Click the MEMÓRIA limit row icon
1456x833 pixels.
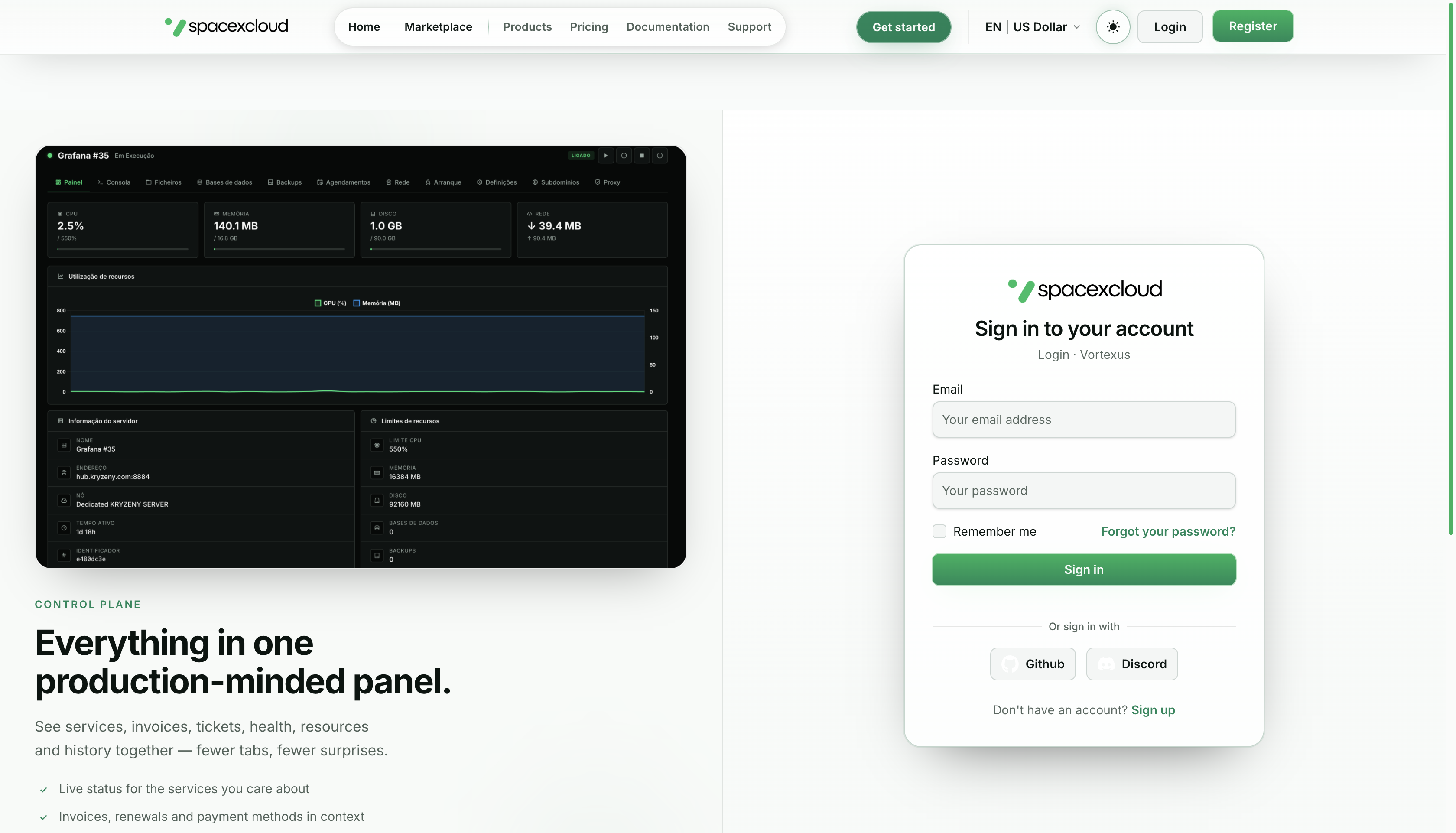pyautogui.click(x=377, y=472)
